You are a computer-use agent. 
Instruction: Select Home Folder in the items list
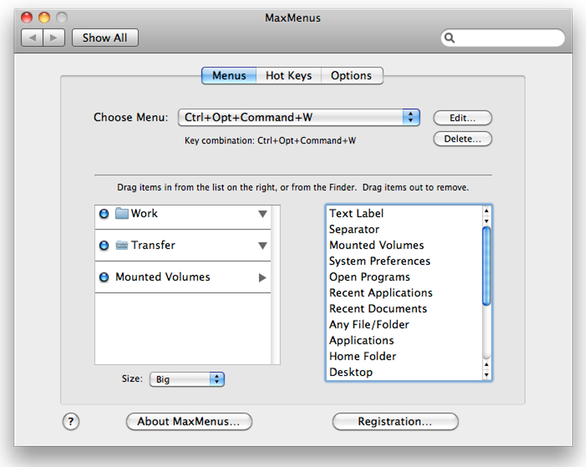click(363, 356)
